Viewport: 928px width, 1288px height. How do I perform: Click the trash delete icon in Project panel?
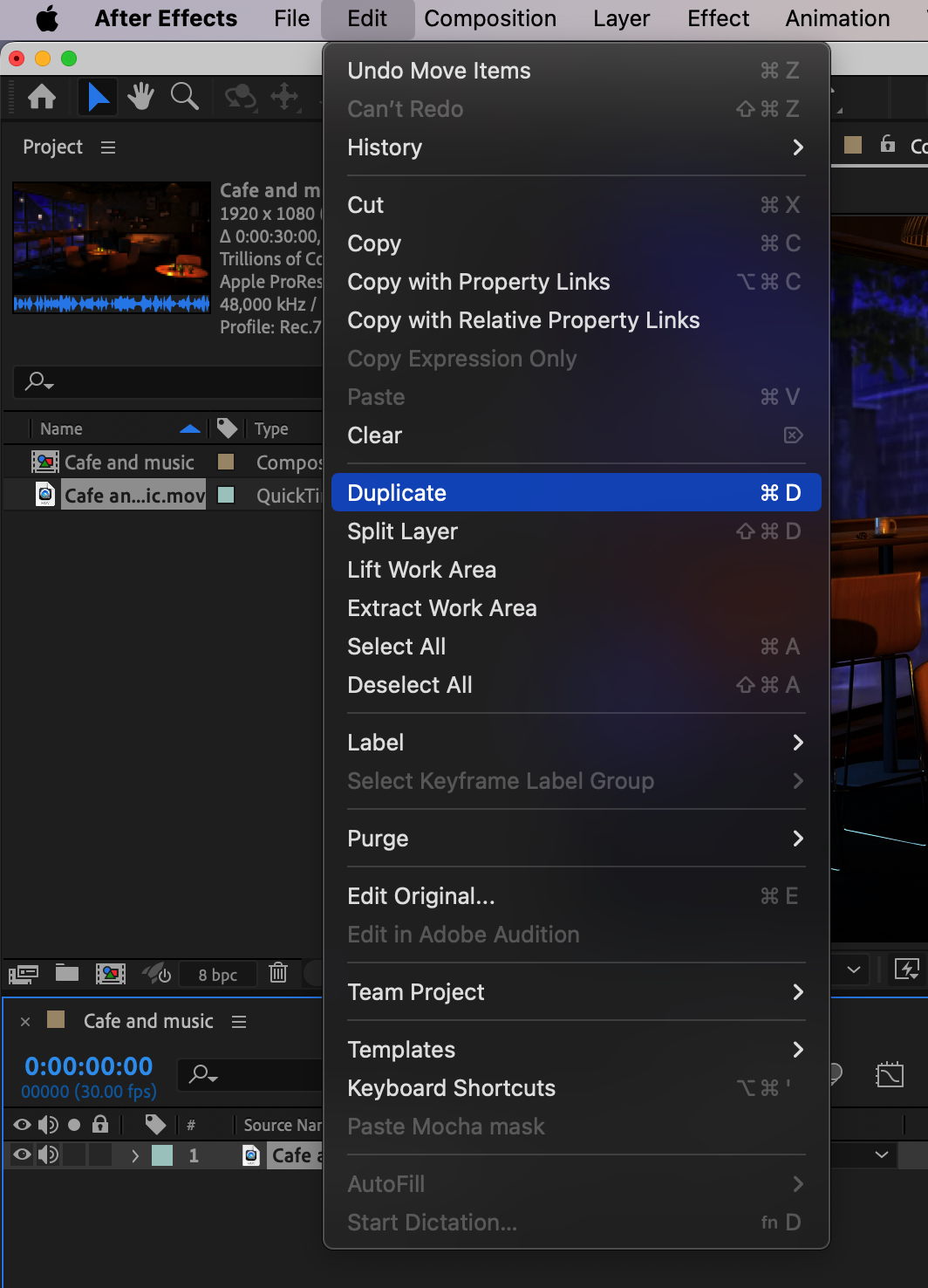[x=278, y=972]
